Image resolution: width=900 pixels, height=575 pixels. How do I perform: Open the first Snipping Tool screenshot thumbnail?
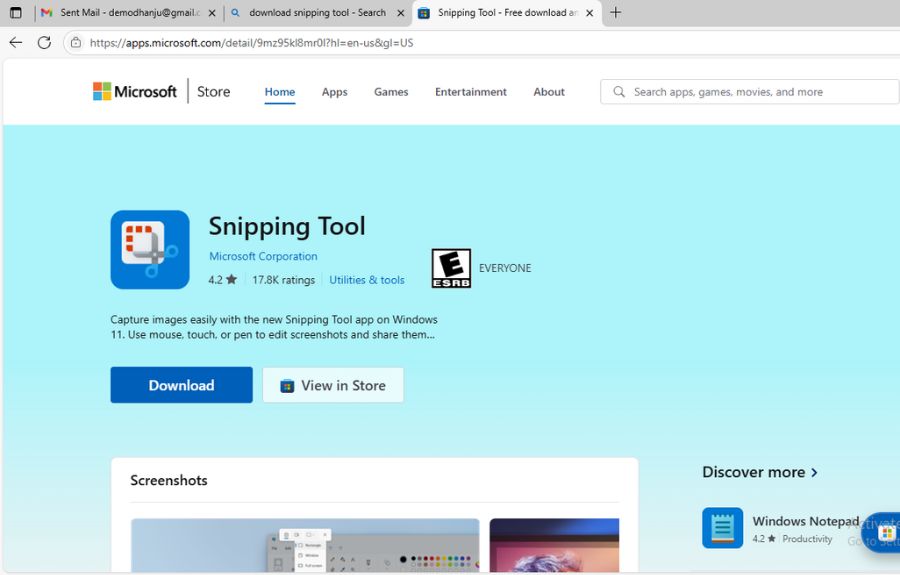click(x=305, y=545)
